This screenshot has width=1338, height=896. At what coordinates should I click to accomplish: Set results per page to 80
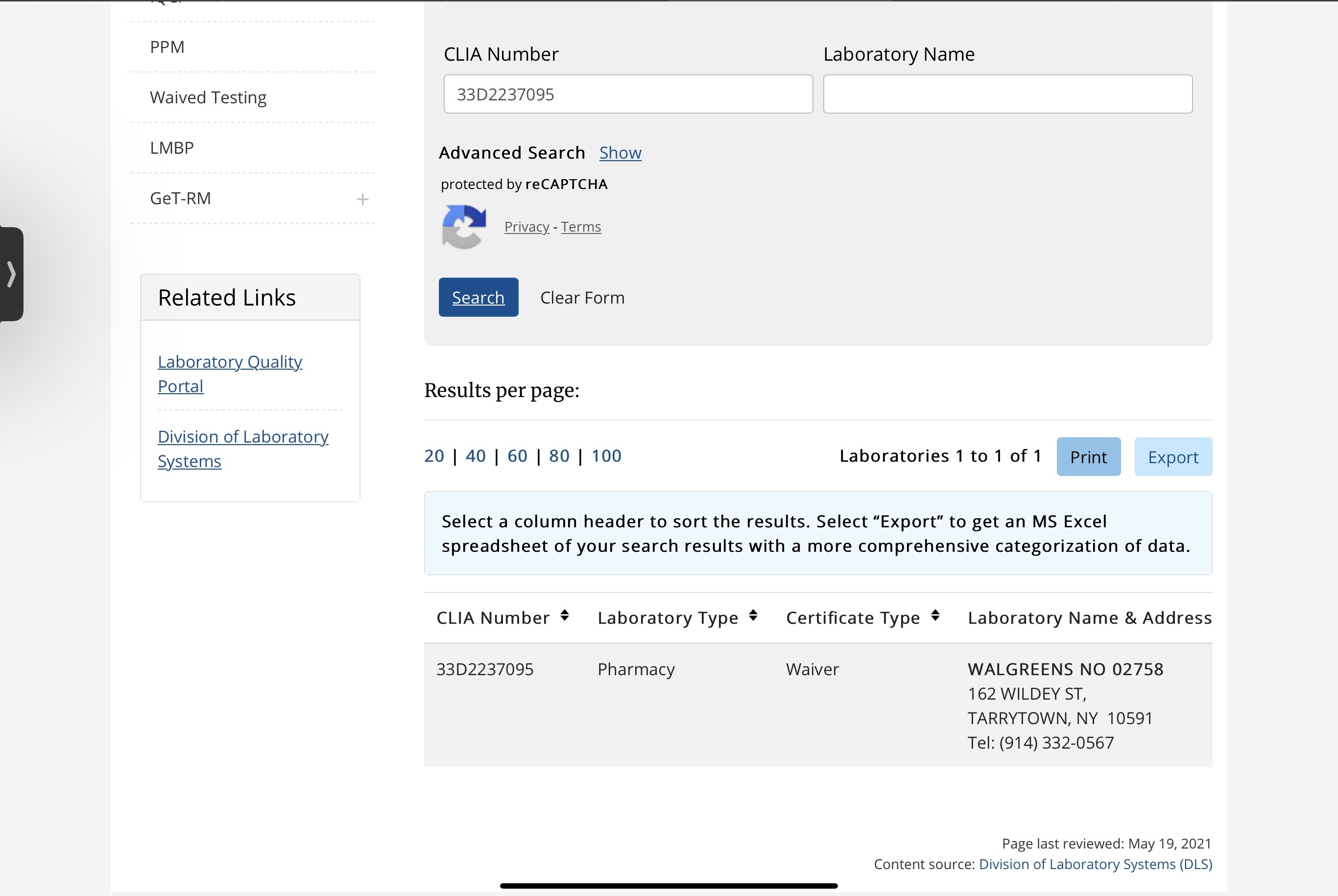[559, 456]
